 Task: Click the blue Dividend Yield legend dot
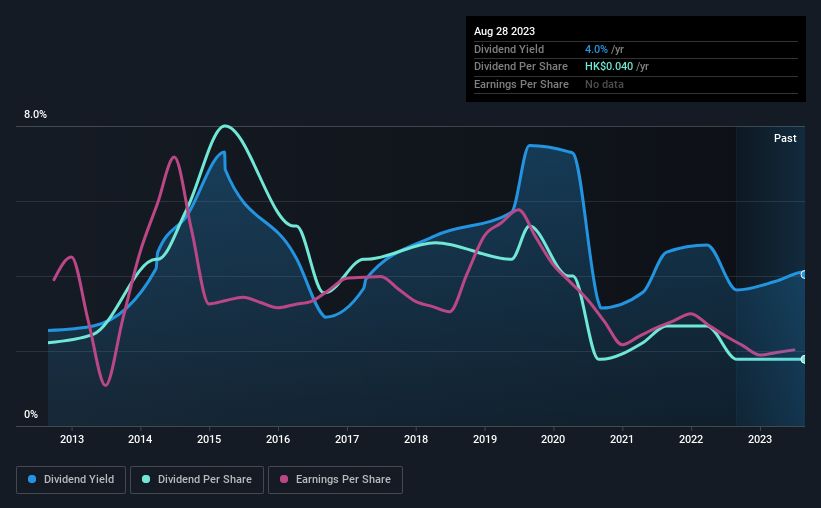click(x=32, y=479)
